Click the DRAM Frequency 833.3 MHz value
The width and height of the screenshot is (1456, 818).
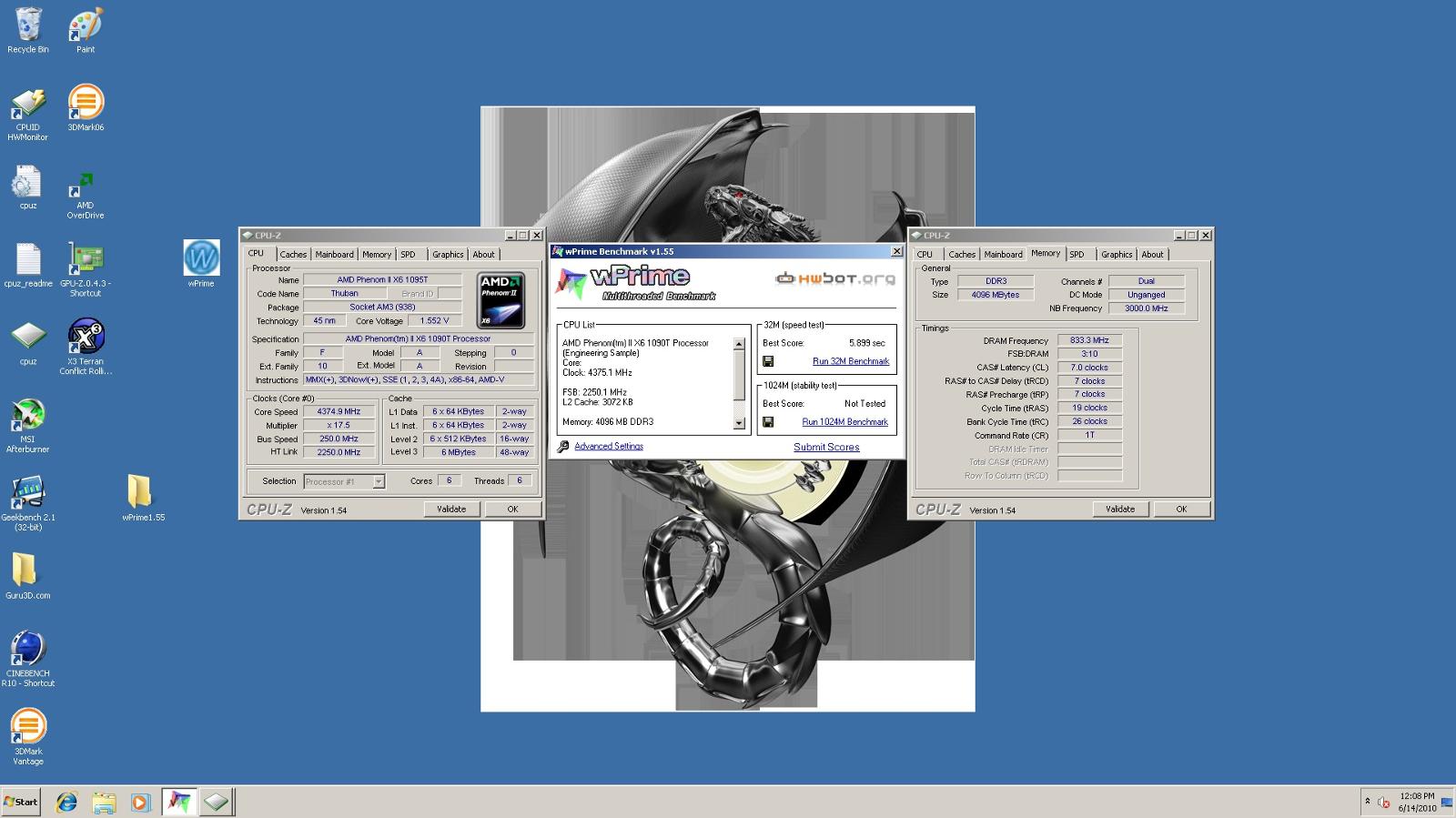pyautogui.click(x=1090, y=340)
